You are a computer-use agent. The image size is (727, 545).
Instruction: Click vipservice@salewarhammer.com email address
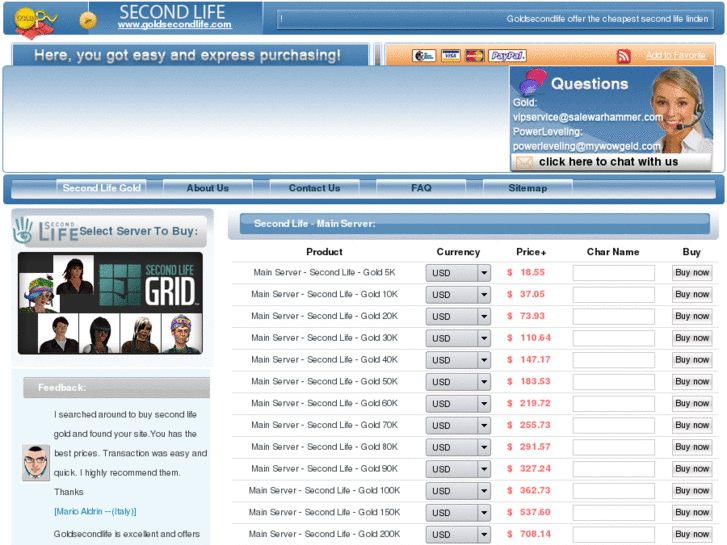[587, 117]
